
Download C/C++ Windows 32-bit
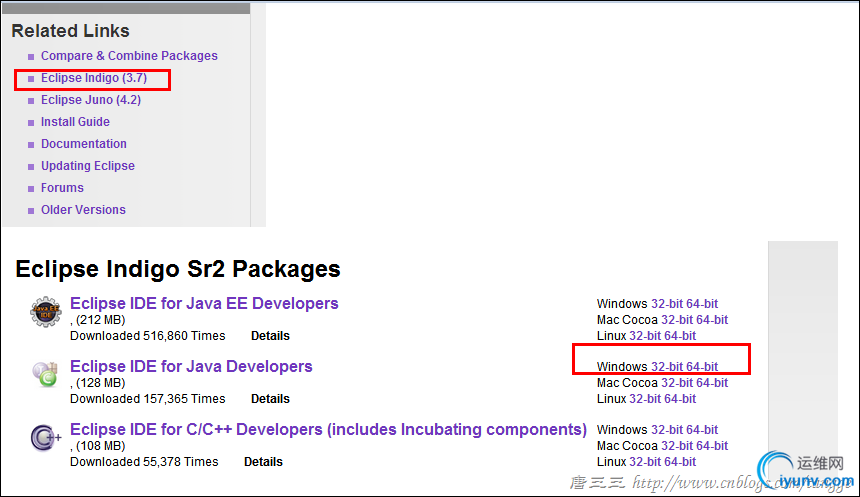tap(666, 430)
